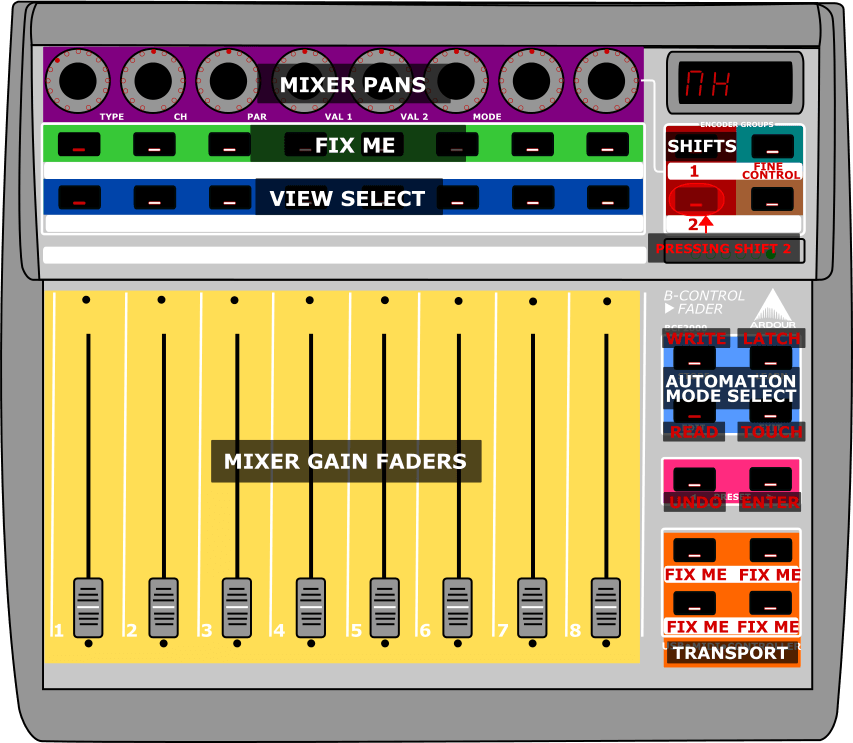The height and width of the screenshot is (743, 853).
Task: Enable Touch automation mode button
Action: tap(771, 412)
